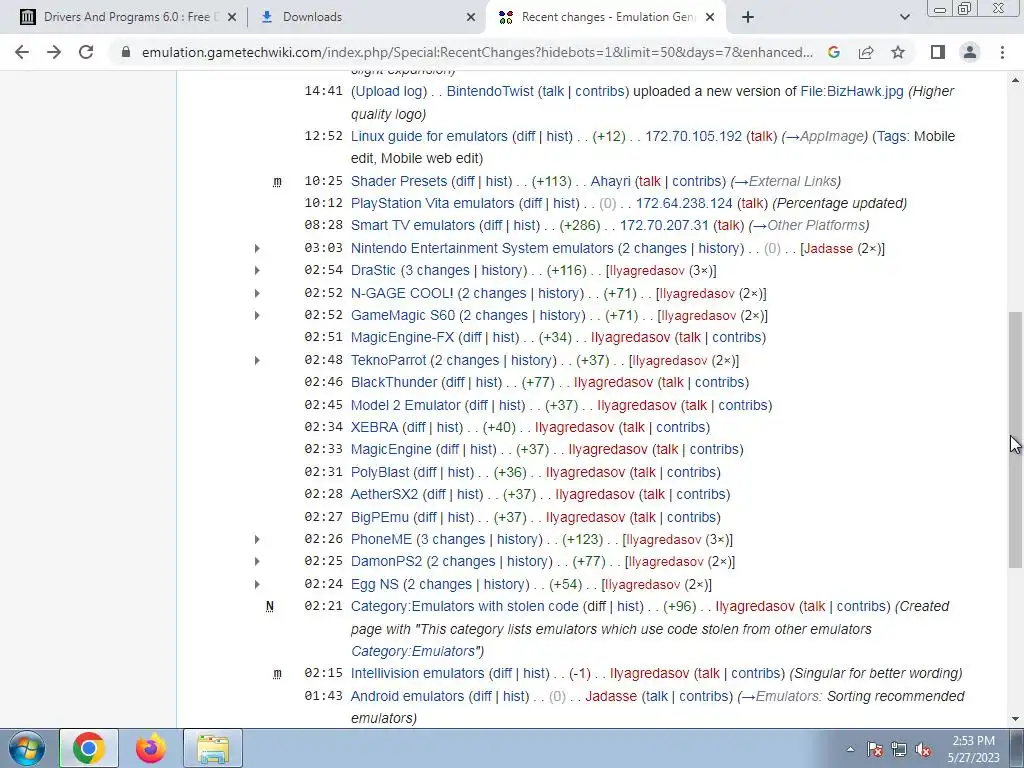Click the address bar URL field
This screenshot has width=1024, height=768.
point(477,52)
